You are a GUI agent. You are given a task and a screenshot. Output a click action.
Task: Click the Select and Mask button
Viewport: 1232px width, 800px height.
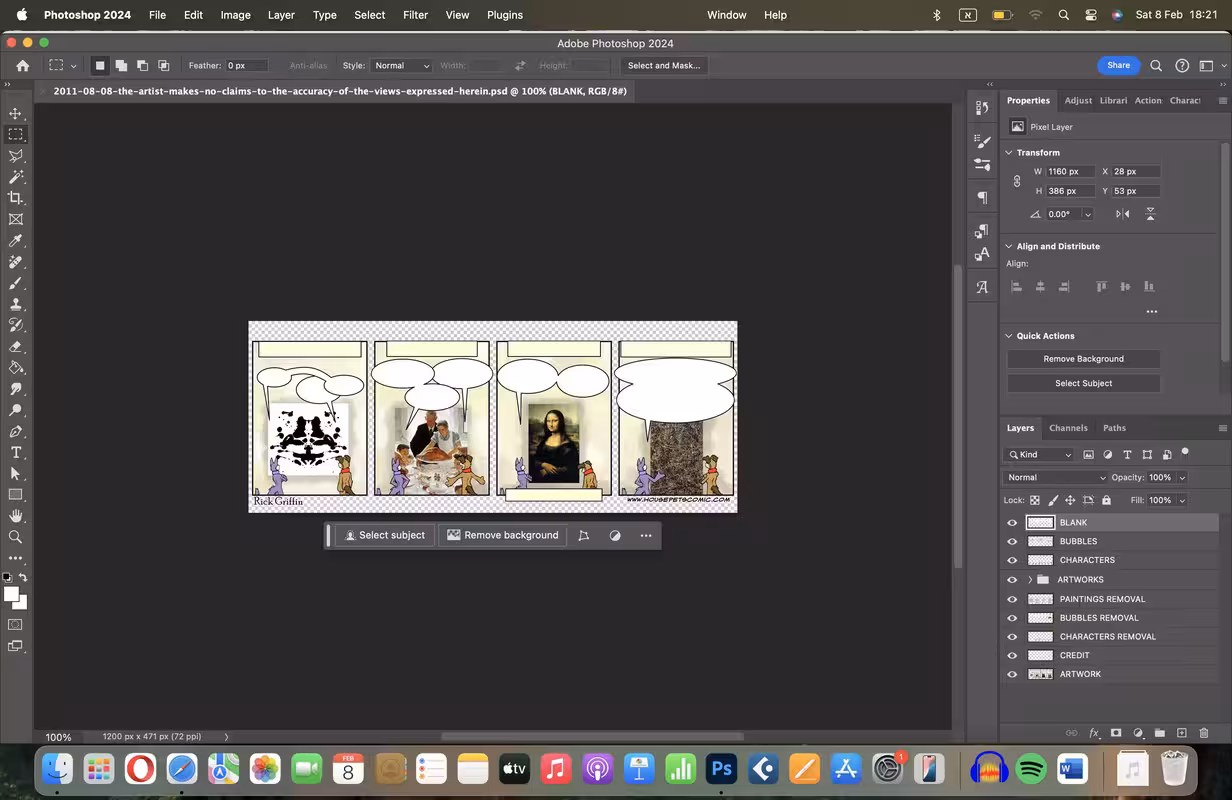click(x=664, y=66)
